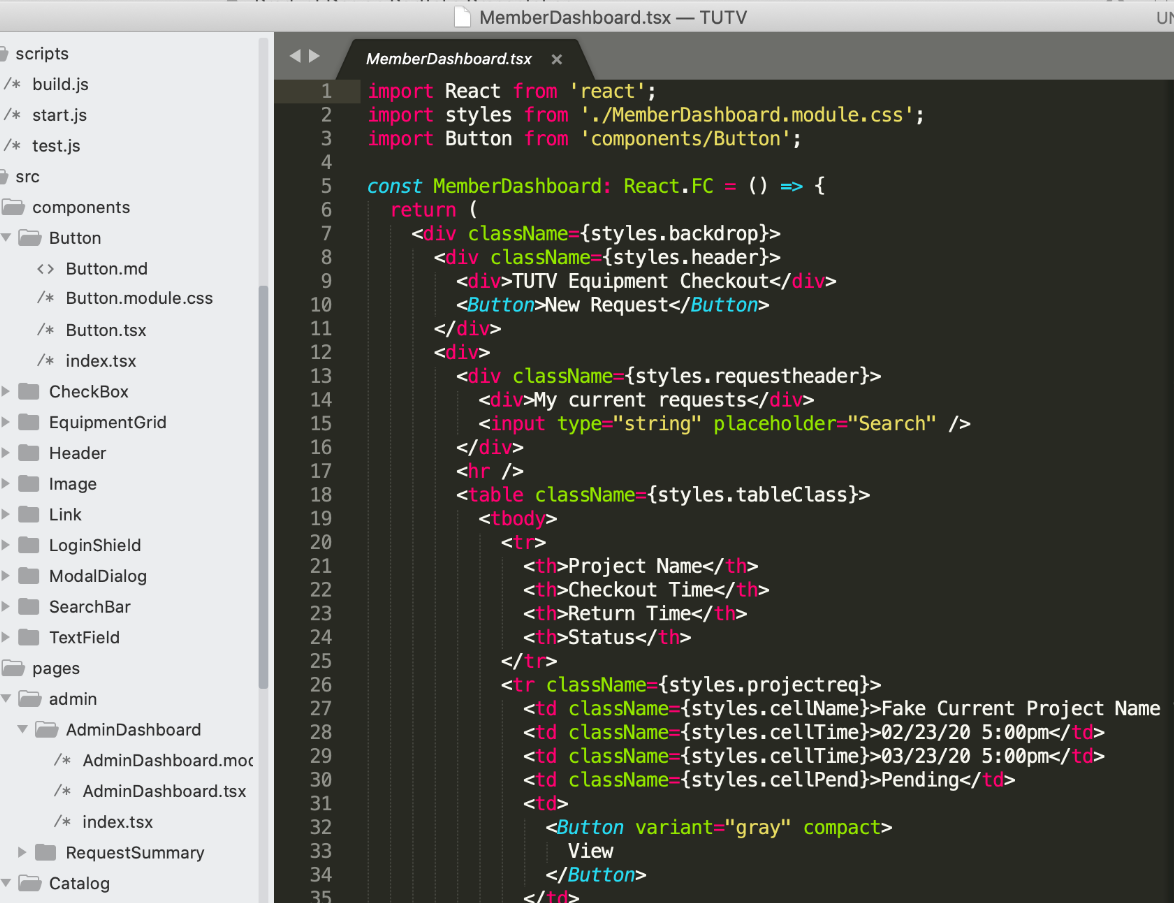Click the TextField folder icon

(x=29, y=636)
